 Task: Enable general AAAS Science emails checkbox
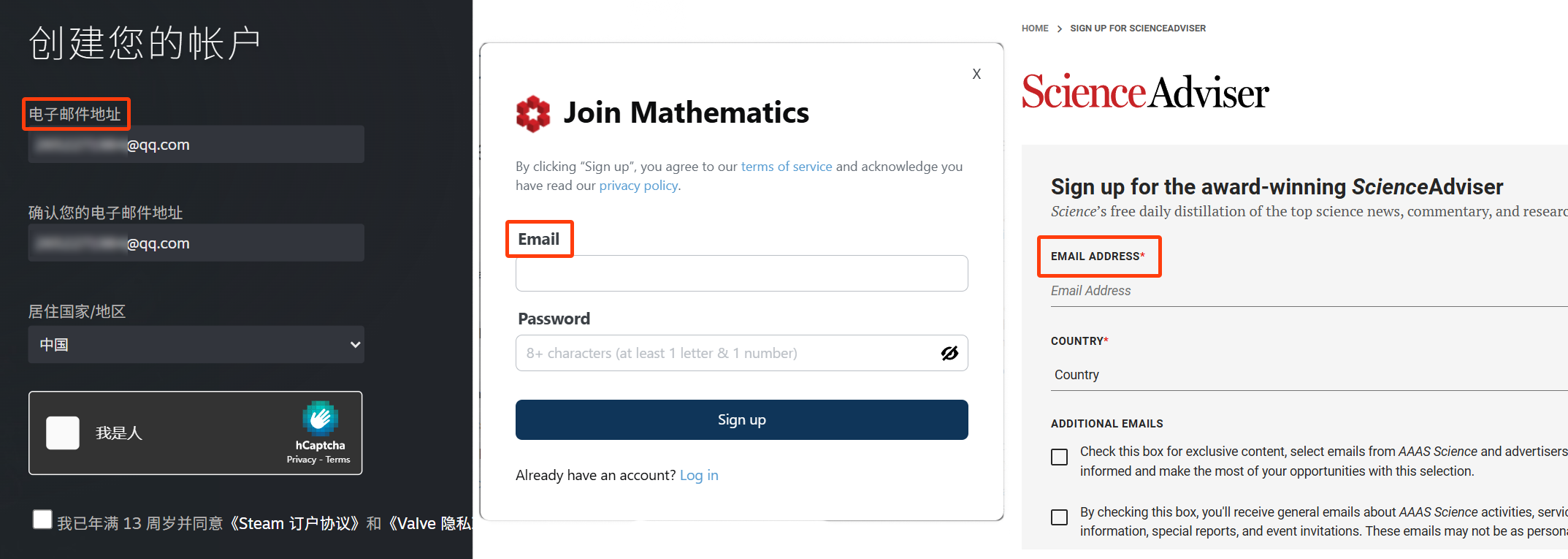[x=1059, y=517]
